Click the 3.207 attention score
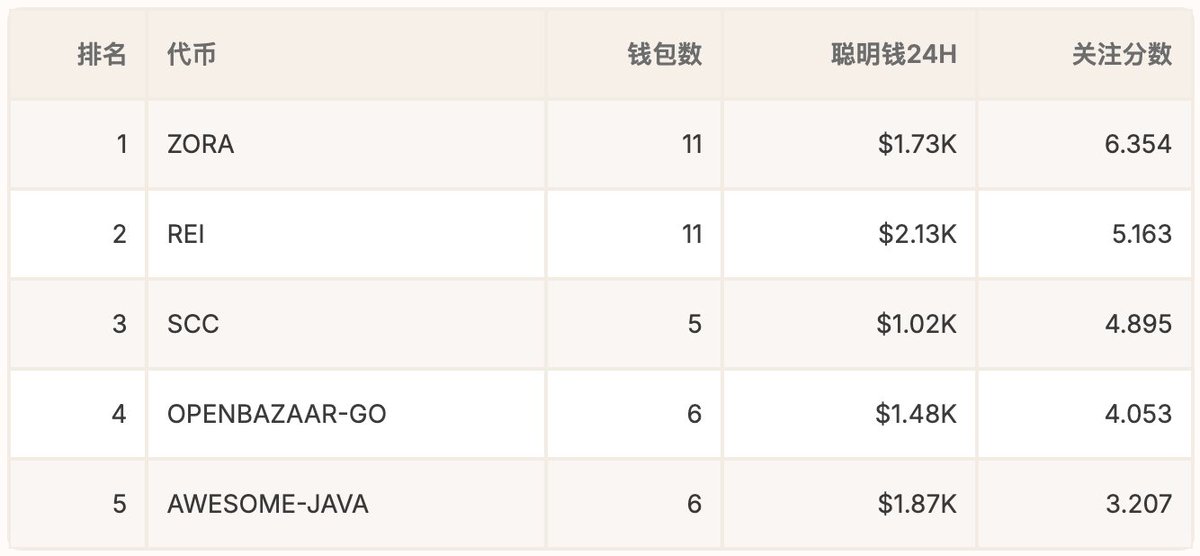The image size is (1200, 556). tap(1137, 504)
